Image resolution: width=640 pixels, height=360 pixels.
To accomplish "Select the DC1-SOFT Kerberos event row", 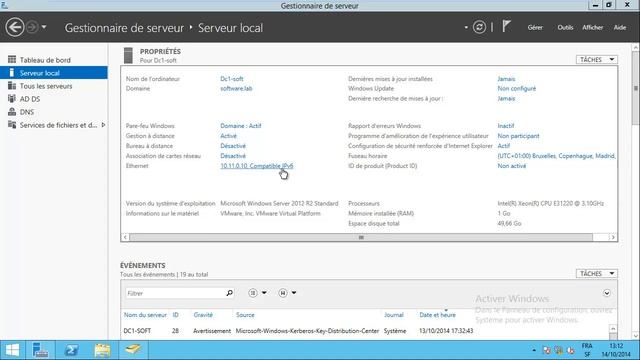I will point(365,331).
